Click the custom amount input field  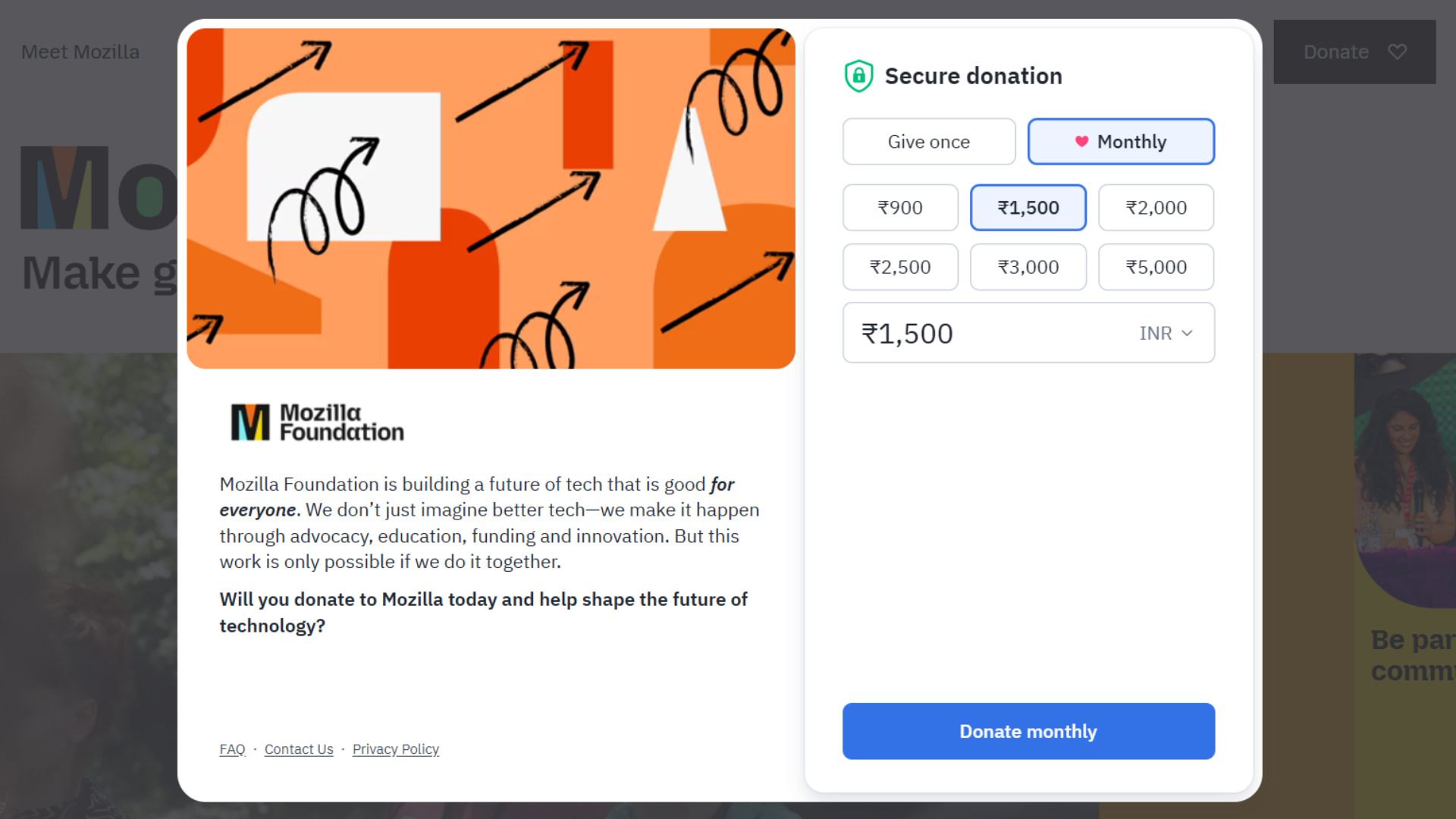pos(986,334)
